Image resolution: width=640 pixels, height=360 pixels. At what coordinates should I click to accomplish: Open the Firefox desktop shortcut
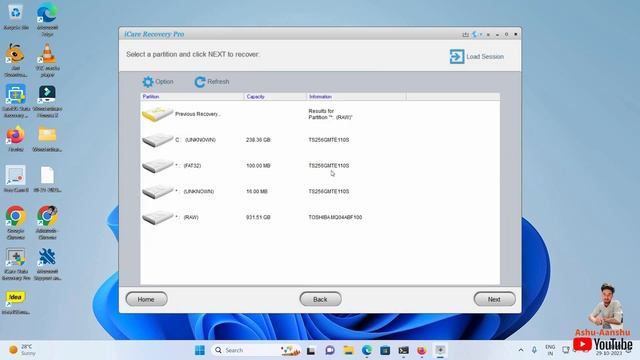point(16,139)
